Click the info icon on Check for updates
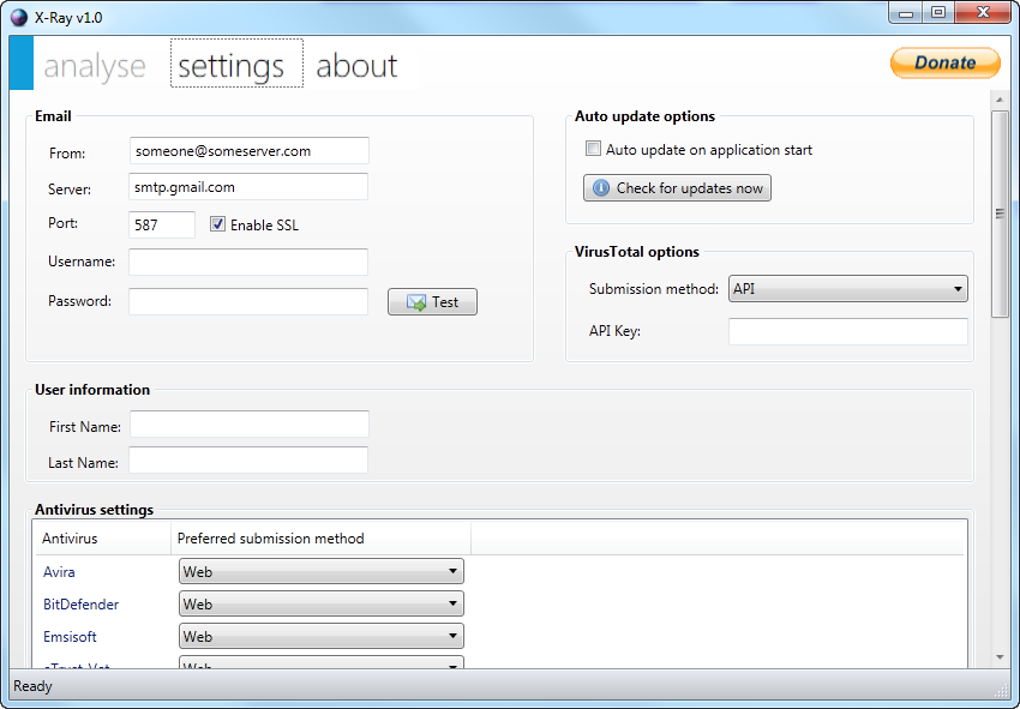 (x=601, y=188)
